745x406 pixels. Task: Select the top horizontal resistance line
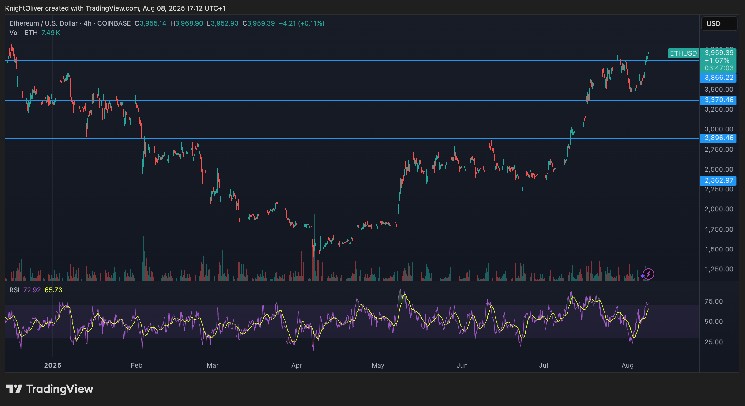click(300, 61)
